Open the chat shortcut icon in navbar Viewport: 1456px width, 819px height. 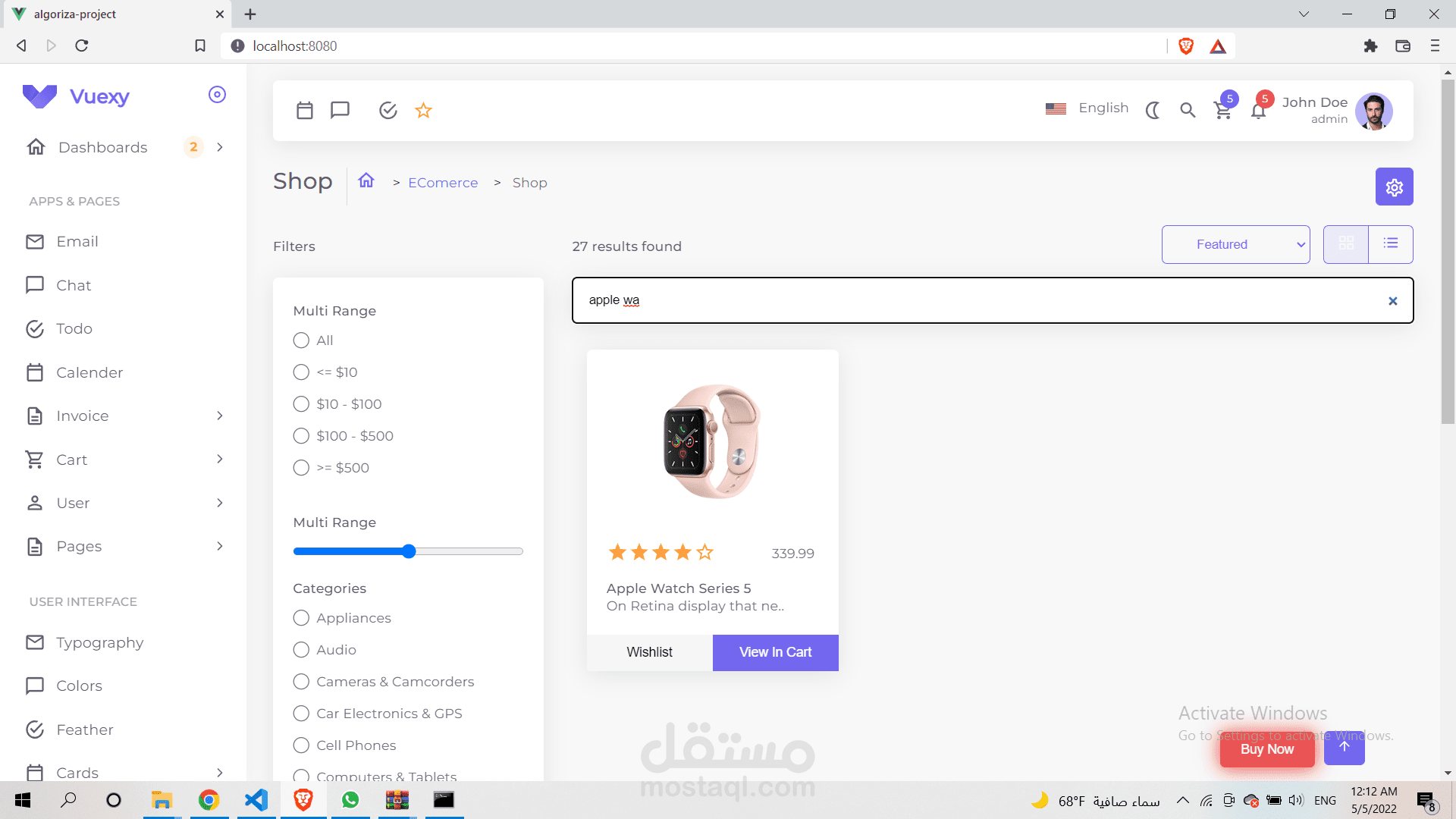[340, 111]
